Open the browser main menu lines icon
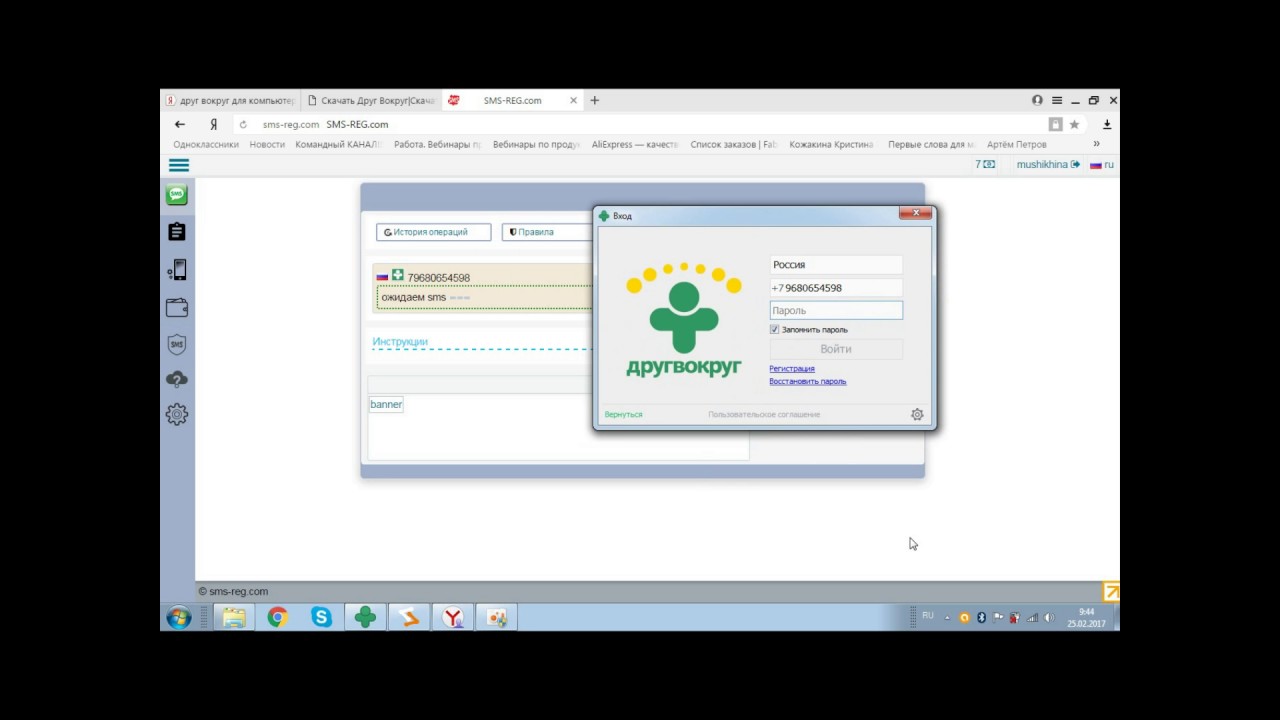This screenshot has width=1280, height=720. pyautogui.click(x=1057, y=100)
